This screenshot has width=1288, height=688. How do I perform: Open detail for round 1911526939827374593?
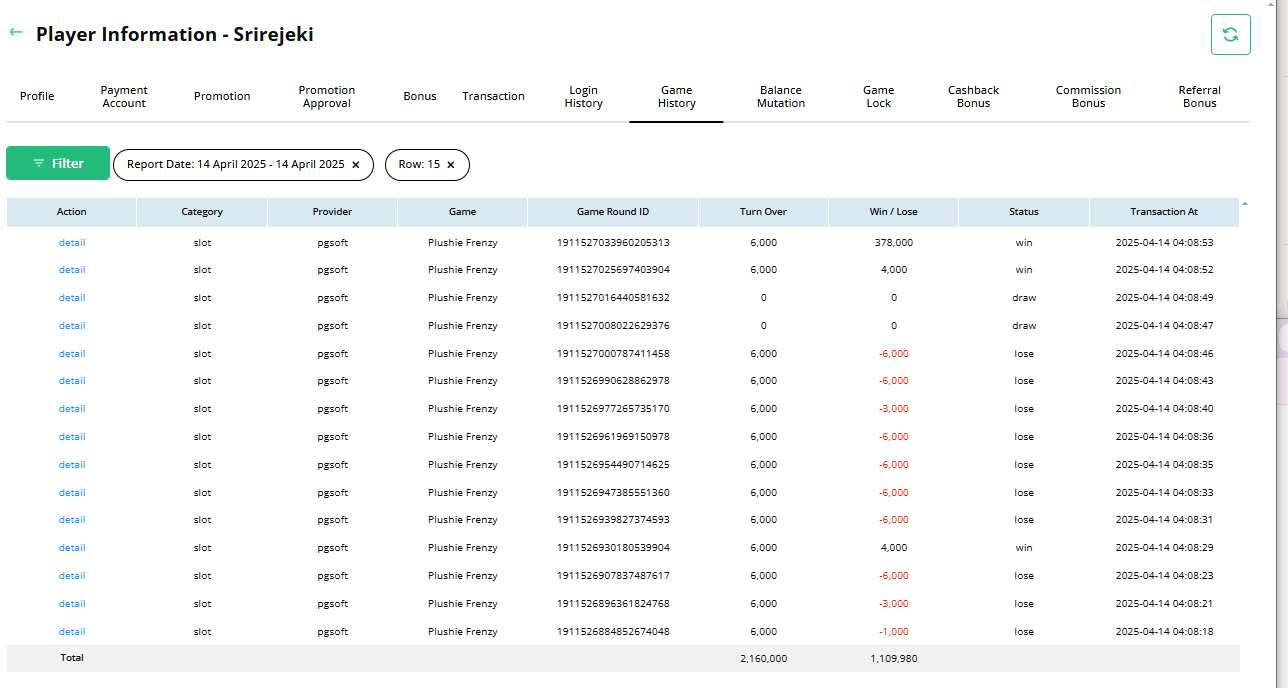72,520
